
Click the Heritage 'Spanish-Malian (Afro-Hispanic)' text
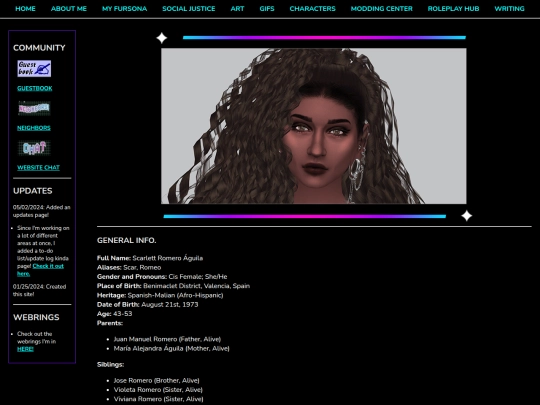175,295
